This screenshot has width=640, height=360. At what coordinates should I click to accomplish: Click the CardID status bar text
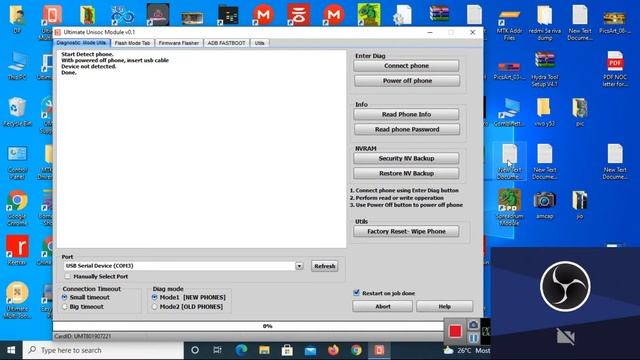[x=82, y=336]
